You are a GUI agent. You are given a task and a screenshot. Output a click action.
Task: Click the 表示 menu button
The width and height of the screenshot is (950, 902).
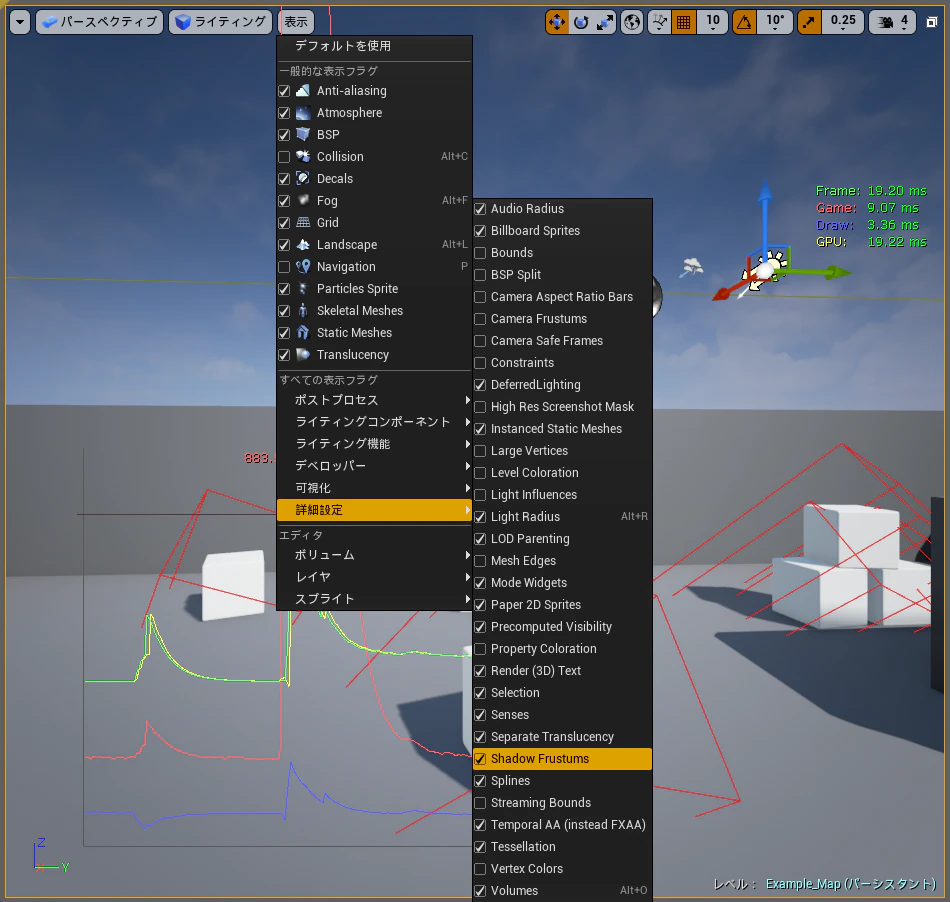[296, 22]
